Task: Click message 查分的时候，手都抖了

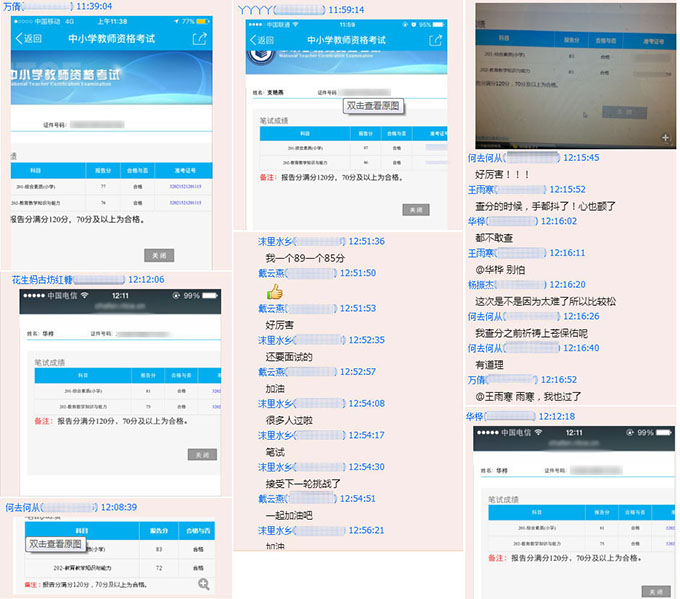Action: click(545, 206)
